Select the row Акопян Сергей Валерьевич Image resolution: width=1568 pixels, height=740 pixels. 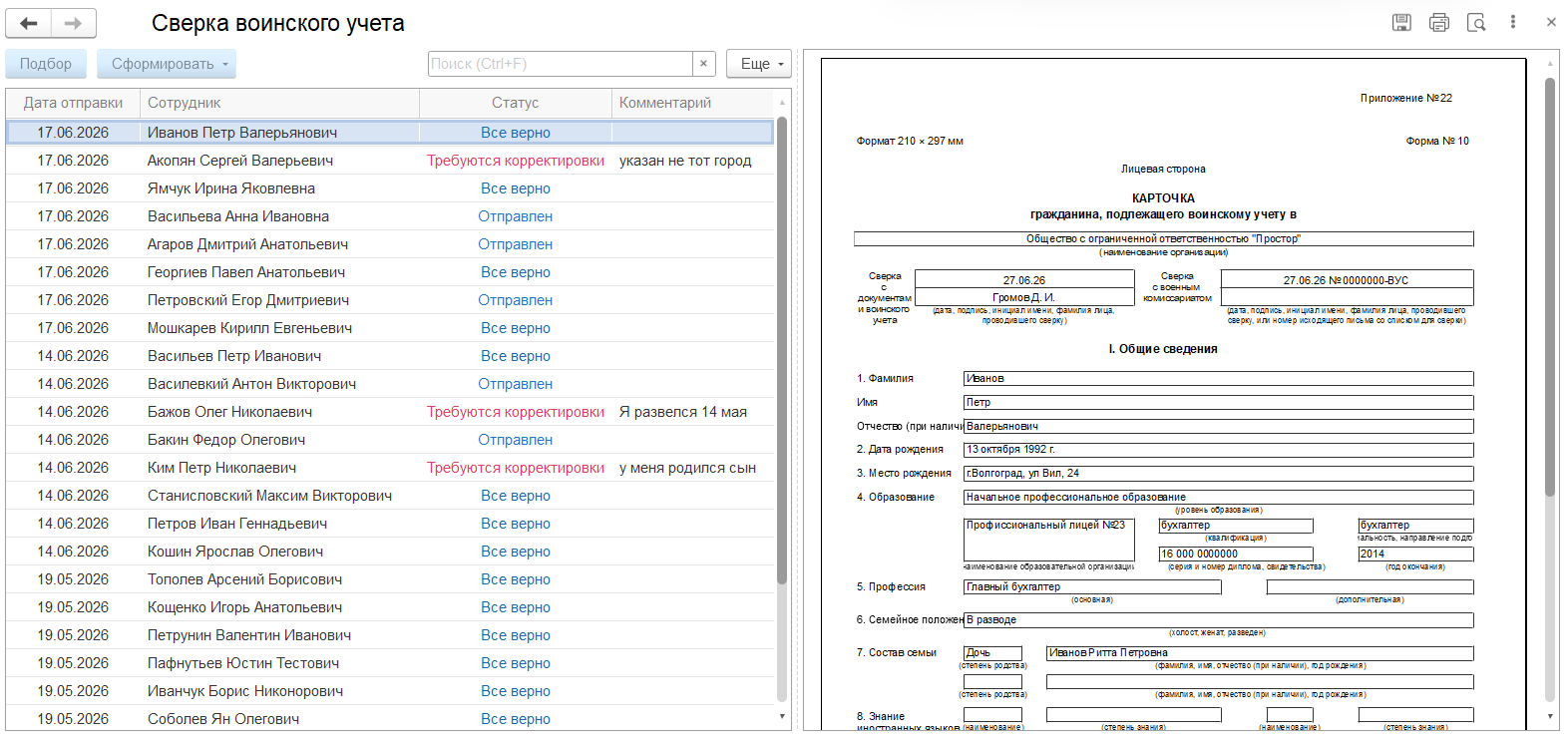(390, 161)
